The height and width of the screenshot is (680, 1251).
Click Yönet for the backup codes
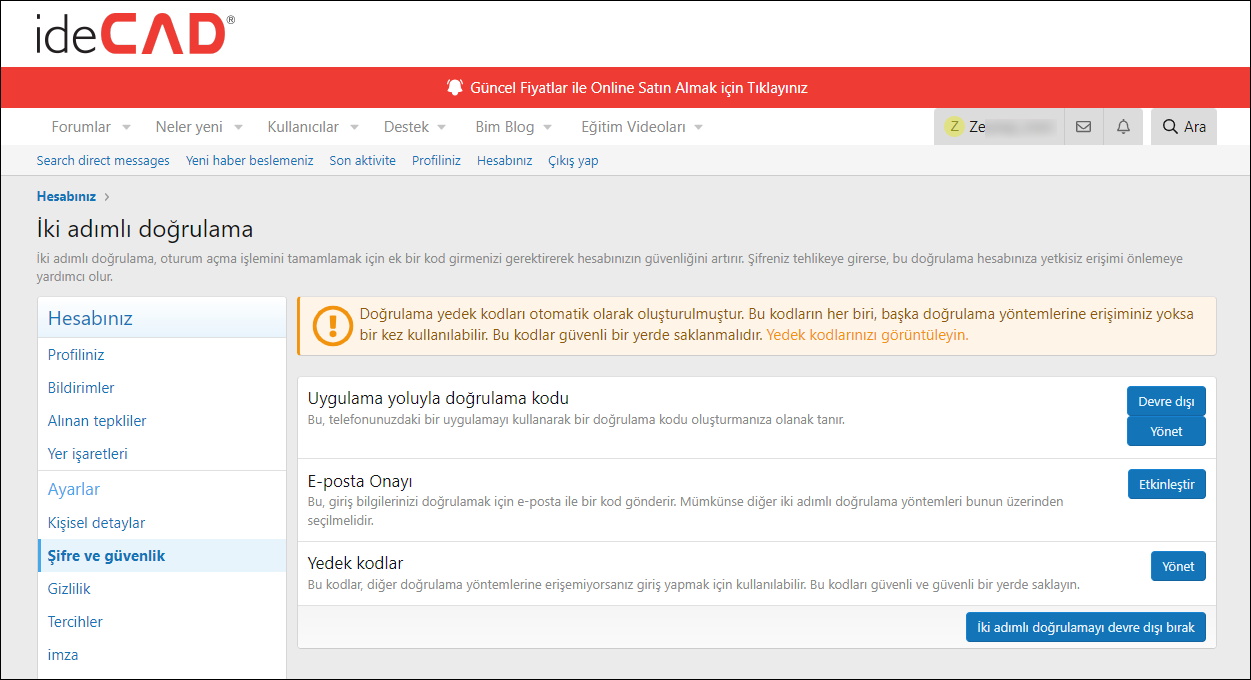1178,566
